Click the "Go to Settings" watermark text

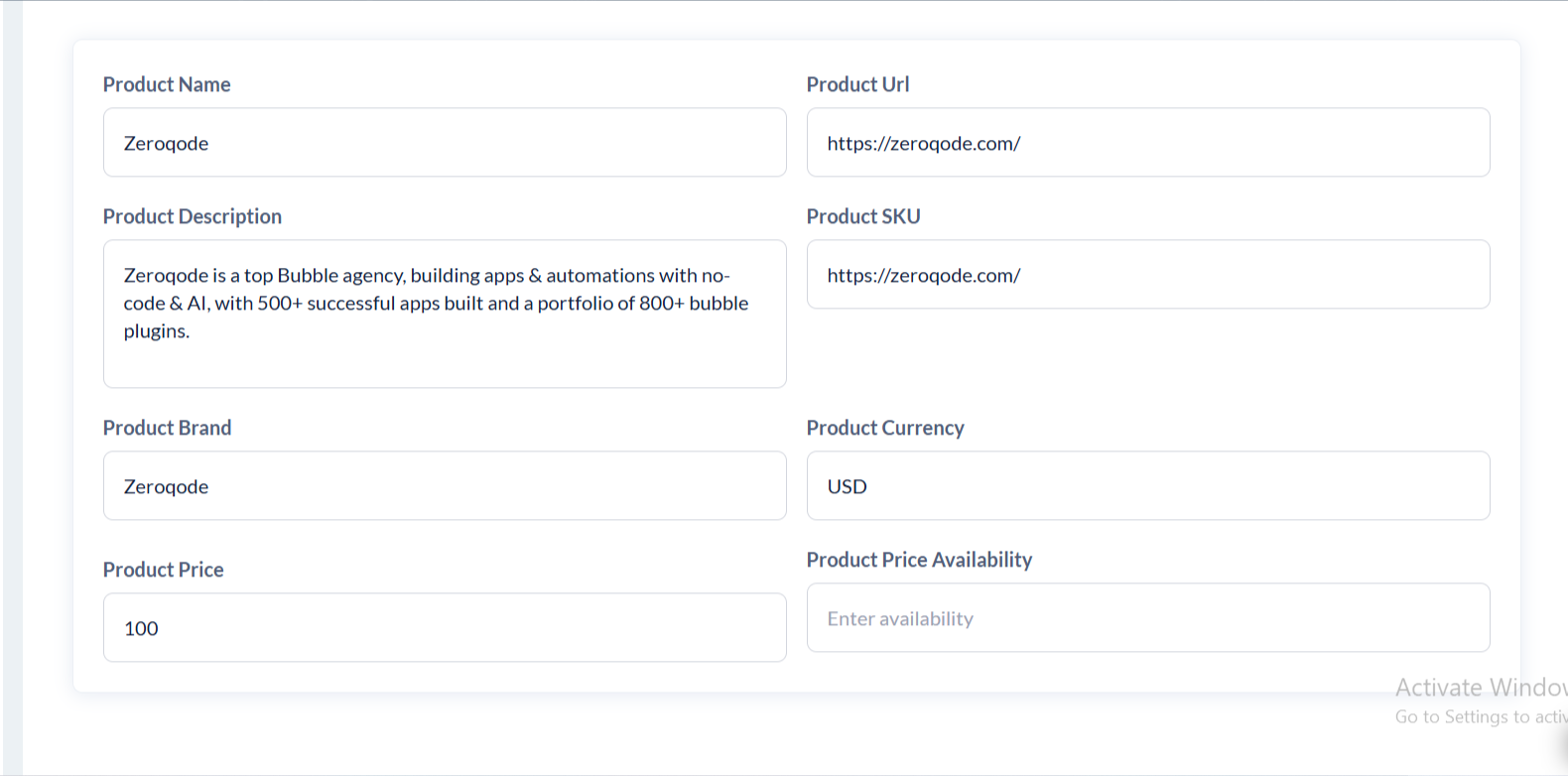pyautogui.click(x=1481, y=716)
